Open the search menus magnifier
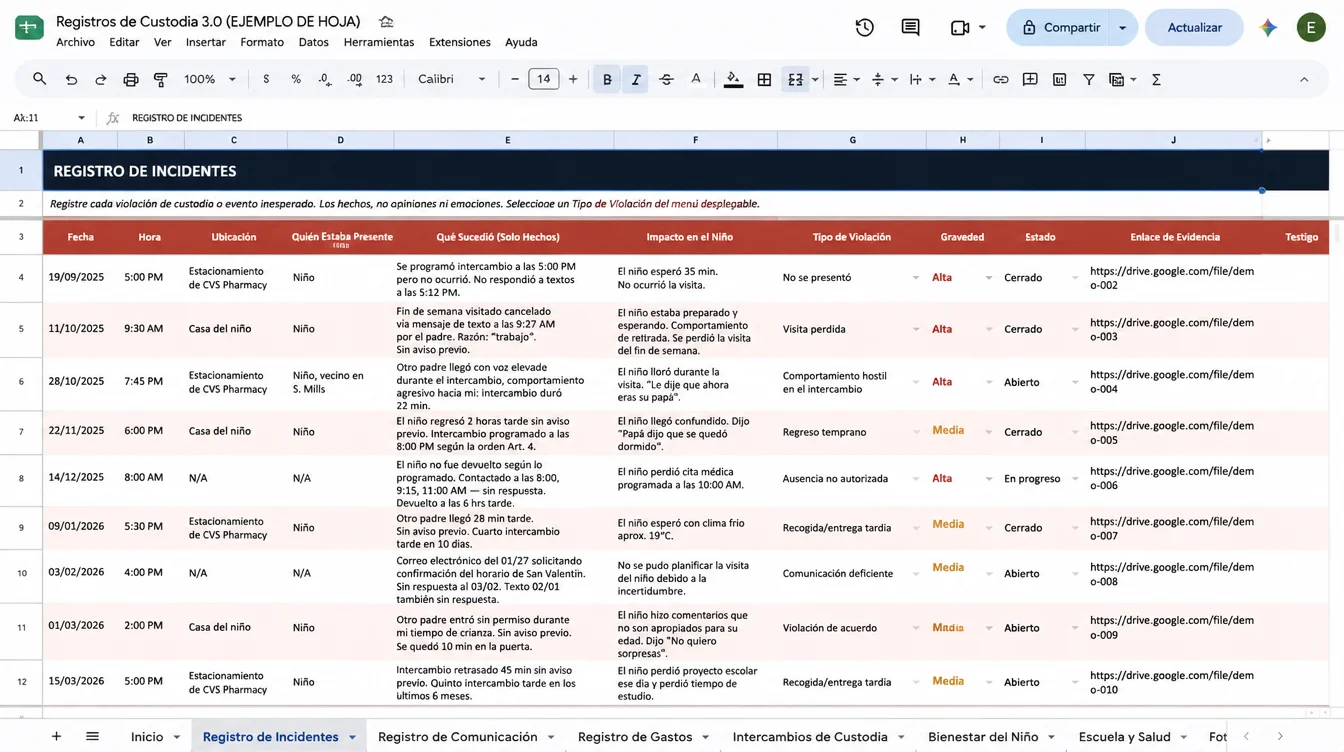1344x752 pixels. click(x=39, y=79)
